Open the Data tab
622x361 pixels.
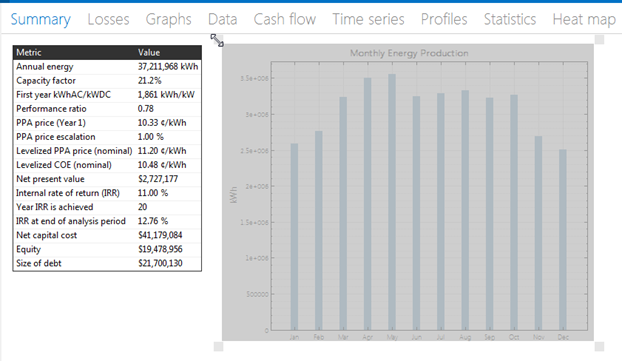click(223, 19)
